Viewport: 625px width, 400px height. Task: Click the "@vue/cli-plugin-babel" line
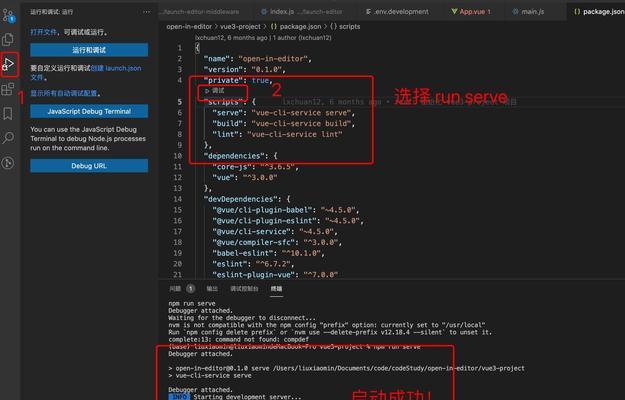click(x=286, y=210)
